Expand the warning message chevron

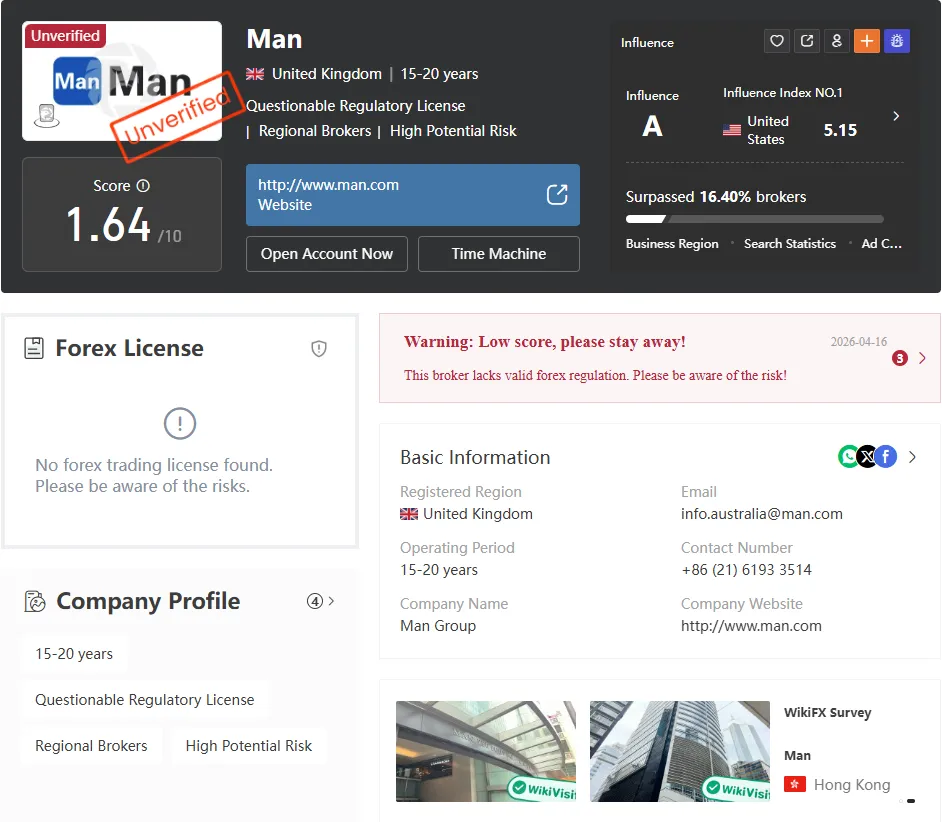tap(922, 358)
